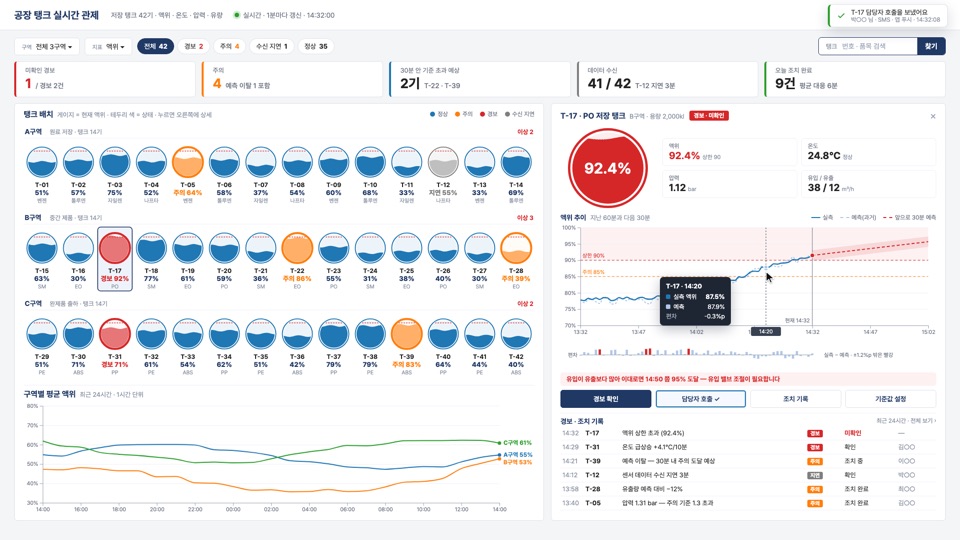
Task: Select tank T-25 gauge icon
Action: 407,248
